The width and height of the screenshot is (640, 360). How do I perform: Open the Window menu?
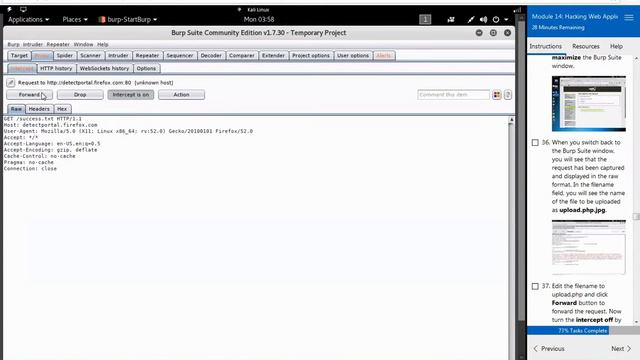coord(83,44)
